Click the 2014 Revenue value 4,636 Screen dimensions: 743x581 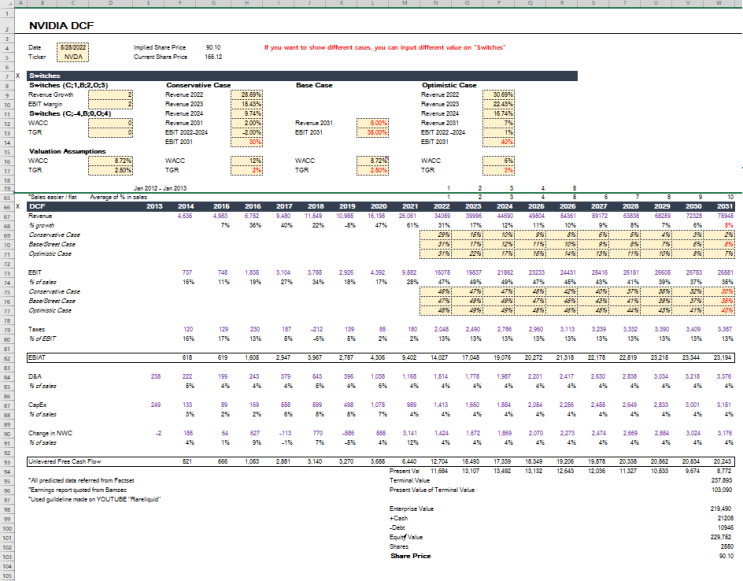185,216
